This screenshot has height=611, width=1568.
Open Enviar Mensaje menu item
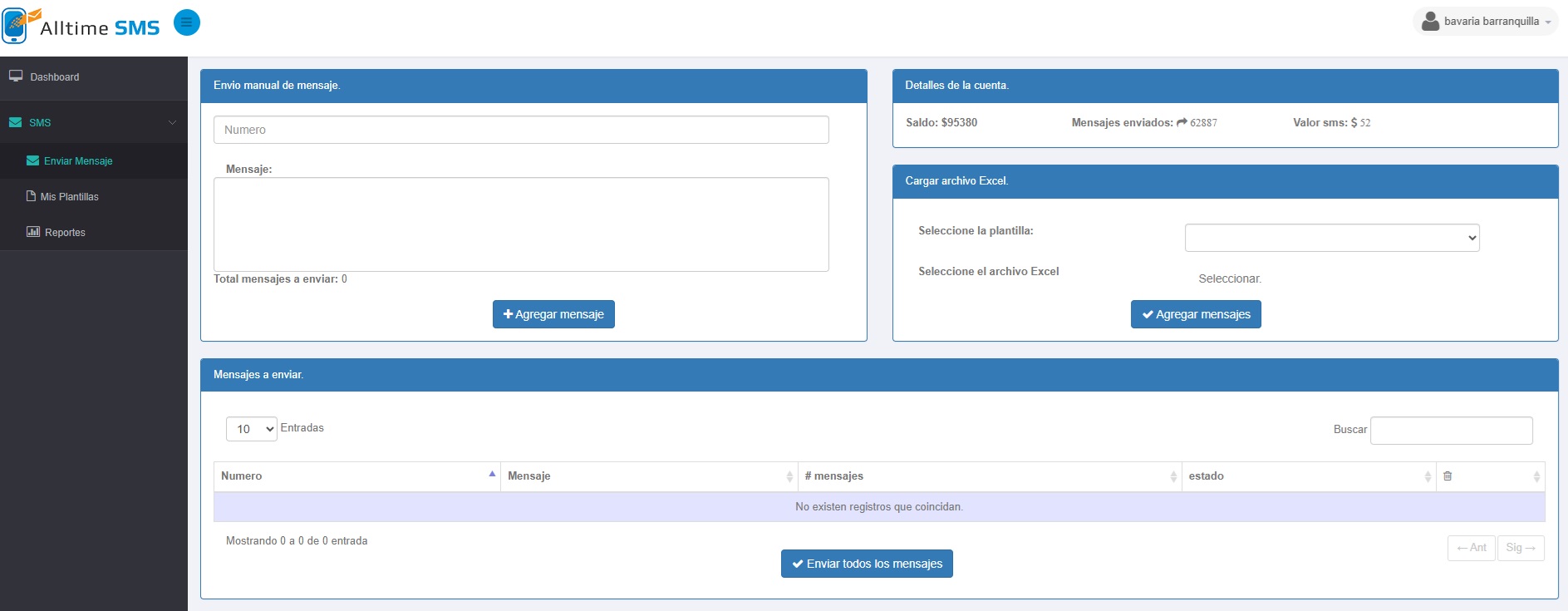(x=78, y=161)
